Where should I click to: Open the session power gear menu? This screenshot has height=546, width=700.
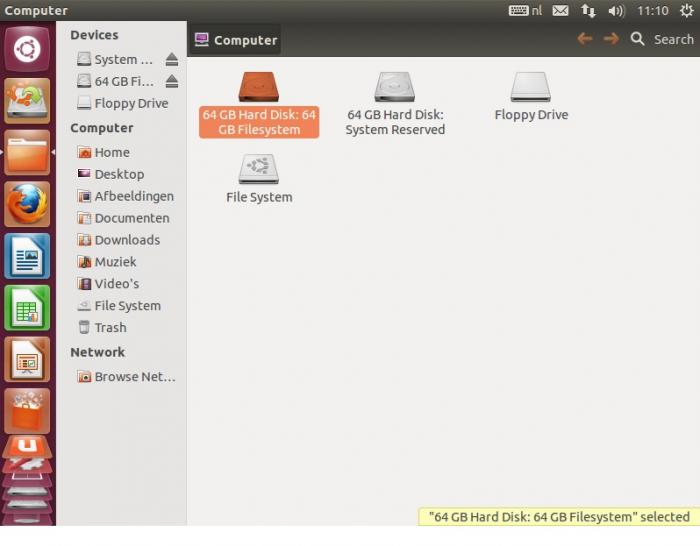click(687, 10)
